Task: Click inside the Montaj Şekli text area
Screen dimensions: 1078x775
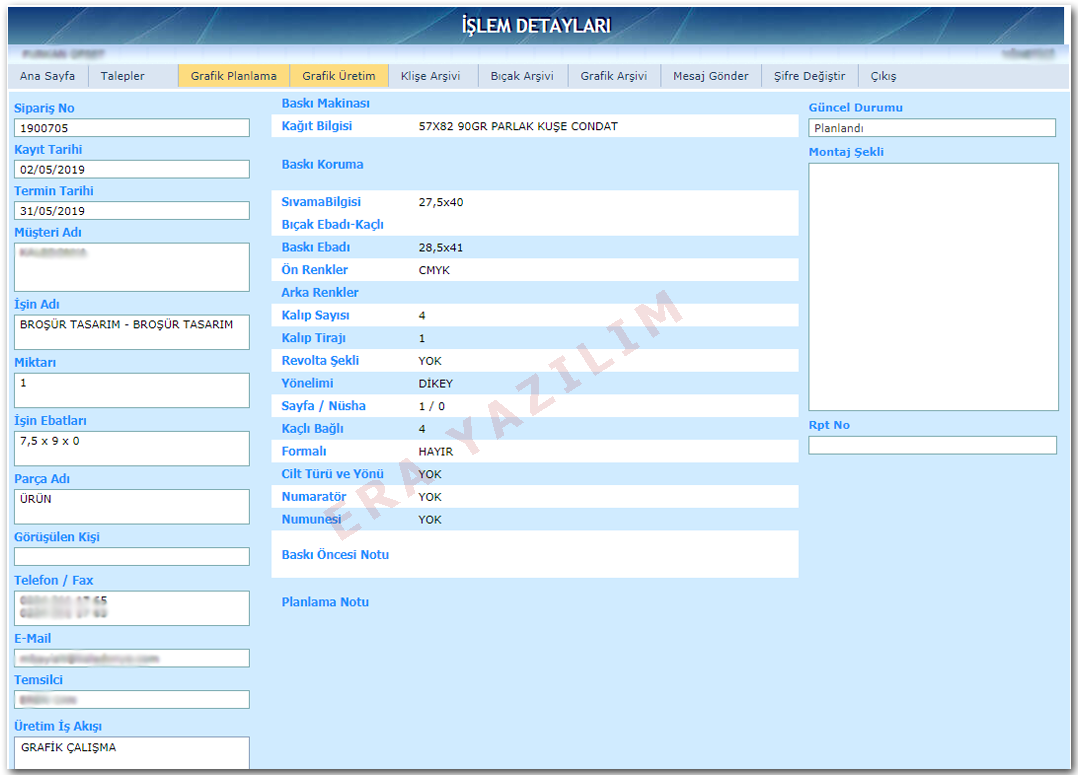Action: 933,287
